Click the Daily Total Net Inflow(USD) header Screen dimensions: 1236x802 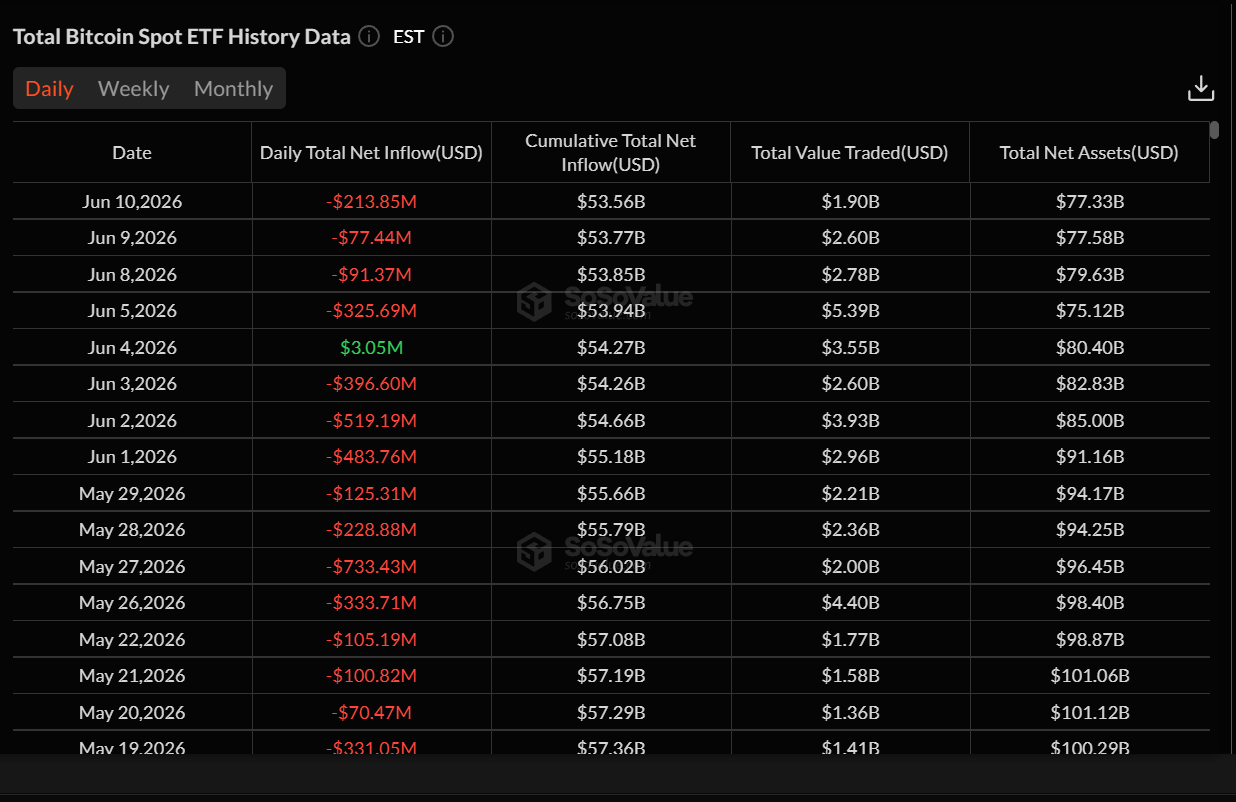click(x=371, y=153)
